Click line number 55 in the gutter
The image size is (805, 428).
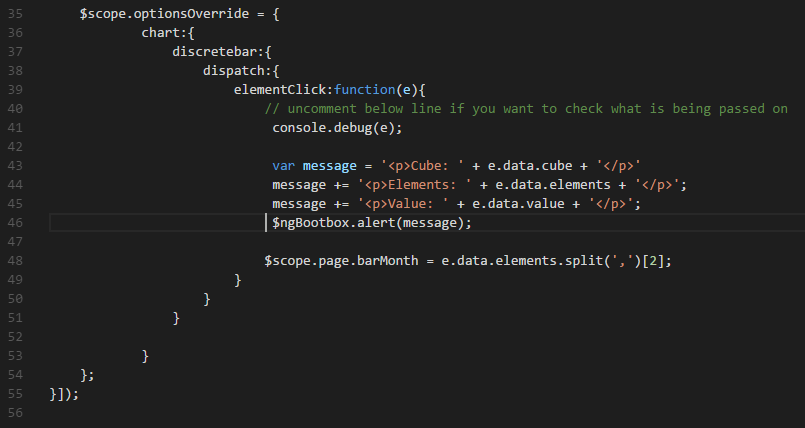tap(14, 393)
